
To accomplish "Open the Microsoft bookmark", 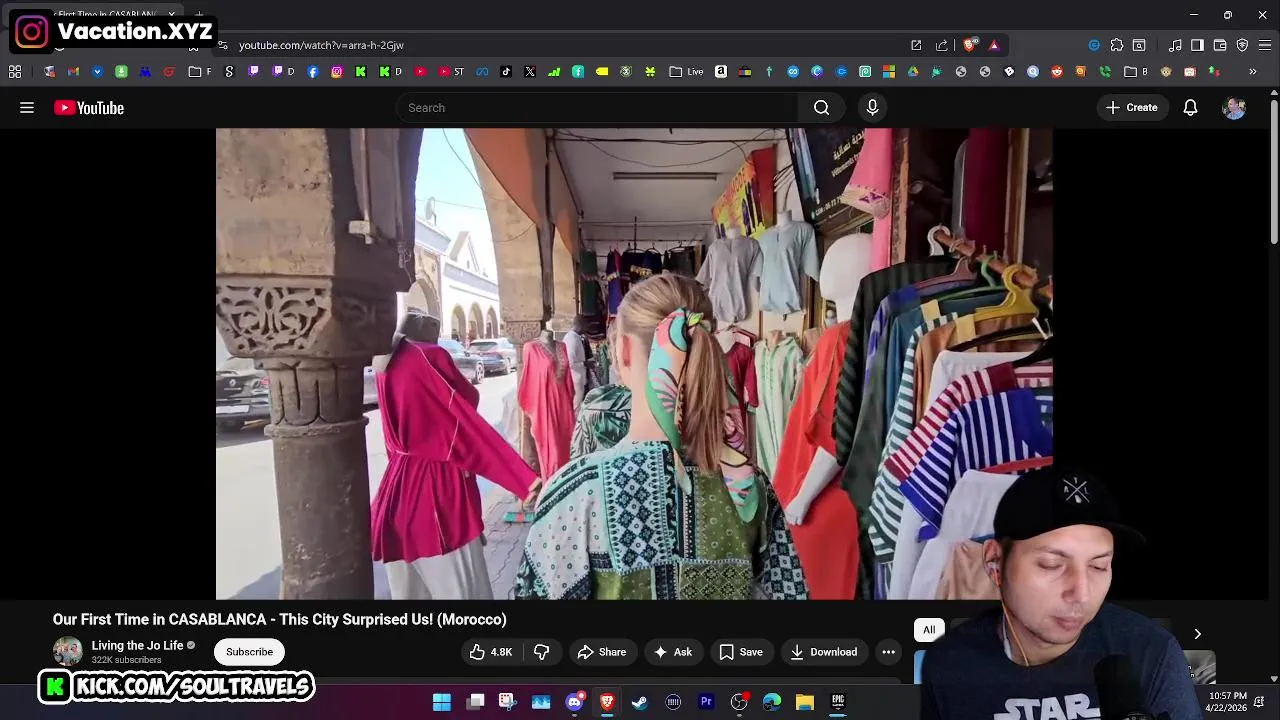I will 889,72.
